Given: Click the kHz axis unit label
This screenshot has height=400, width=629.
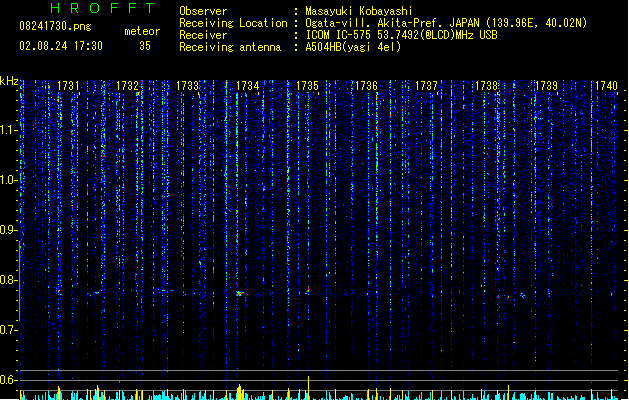Looking at the screenshot, I should click(x=9, y=81).
